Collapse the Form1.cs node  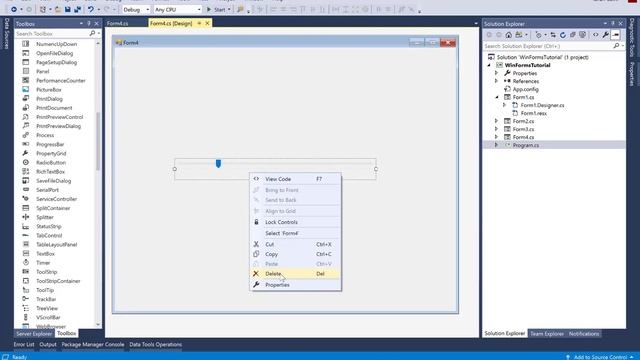pyautogui.click(x=497, y=97)
